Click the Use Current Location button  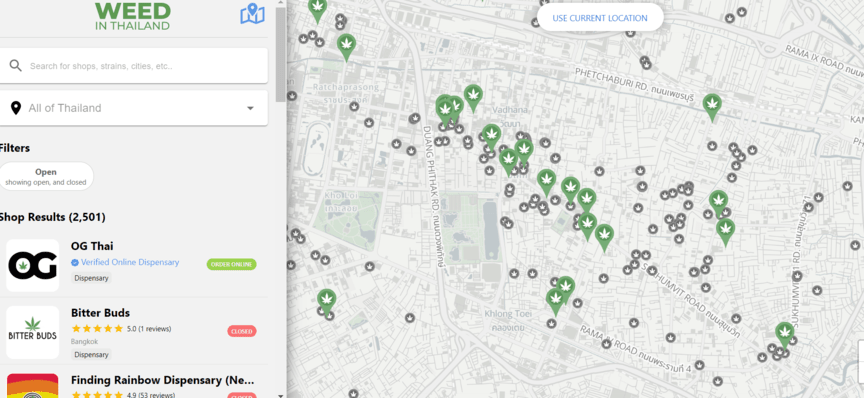[x=600, y=18]
